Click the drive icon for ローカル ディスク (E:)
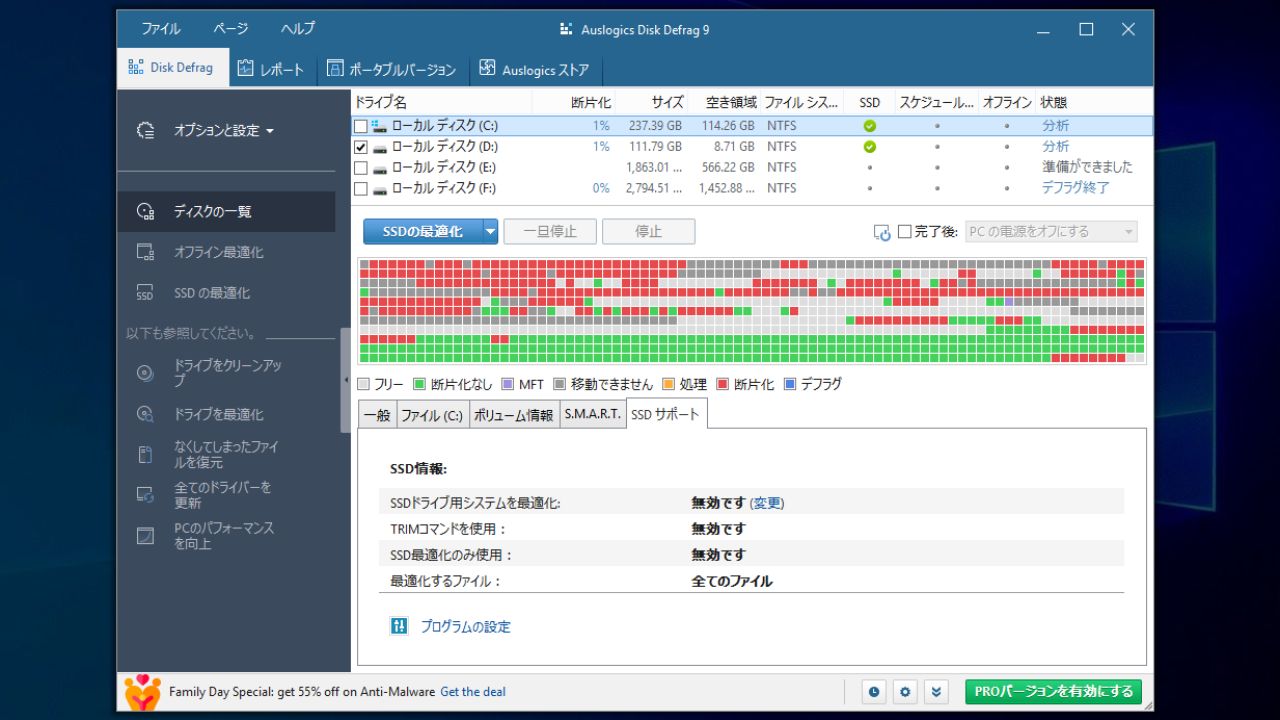 tap(379, 168)
